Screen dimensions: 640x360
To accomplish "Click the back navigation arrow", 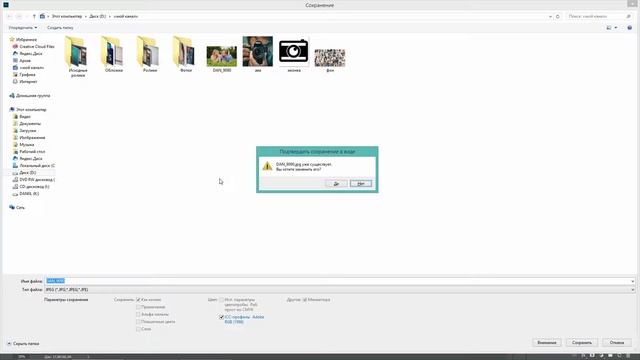I will 10,16.
